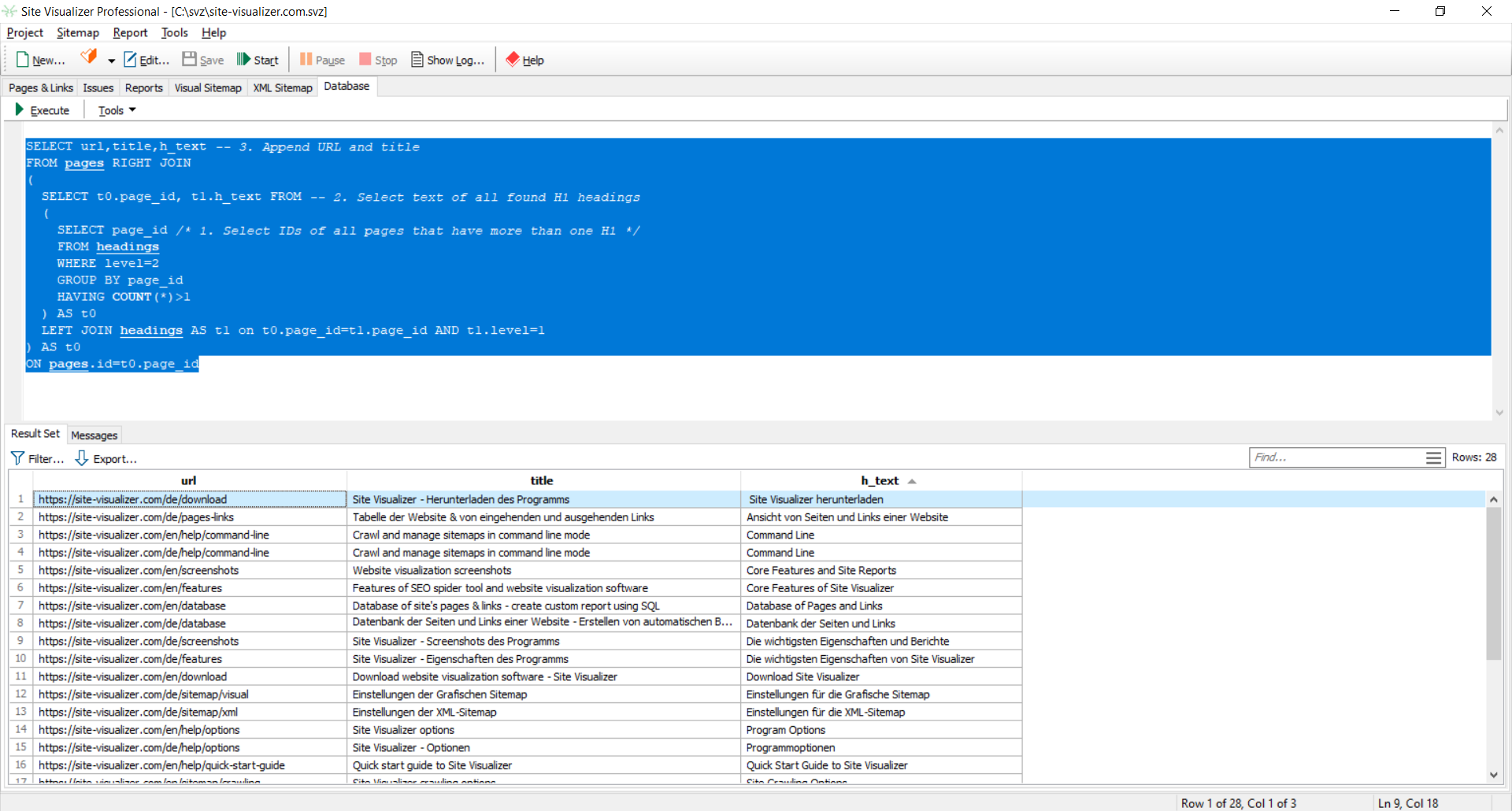1512x811 pixels.
Task: Click the New project icon
Action: coord(23,60)
